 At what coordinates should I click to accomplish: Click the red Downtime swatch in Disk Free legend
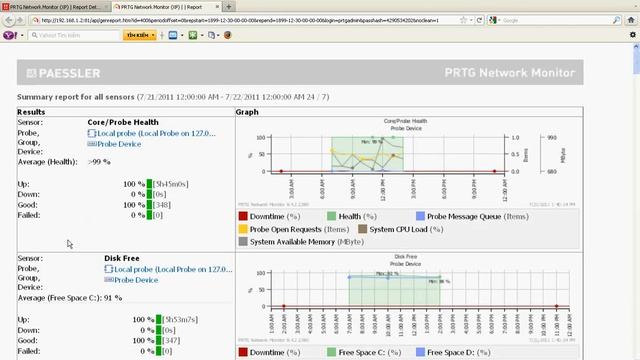243,352
